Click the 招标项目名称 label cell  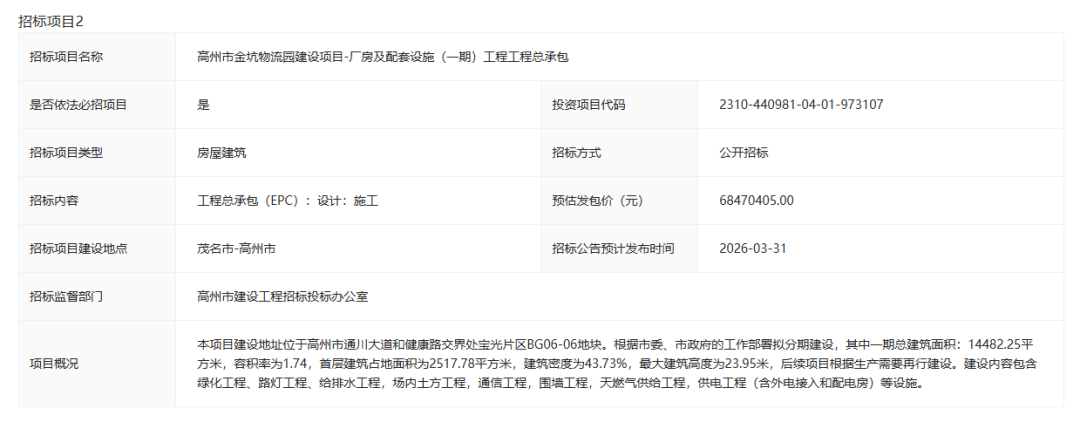[x=66, y=57]
